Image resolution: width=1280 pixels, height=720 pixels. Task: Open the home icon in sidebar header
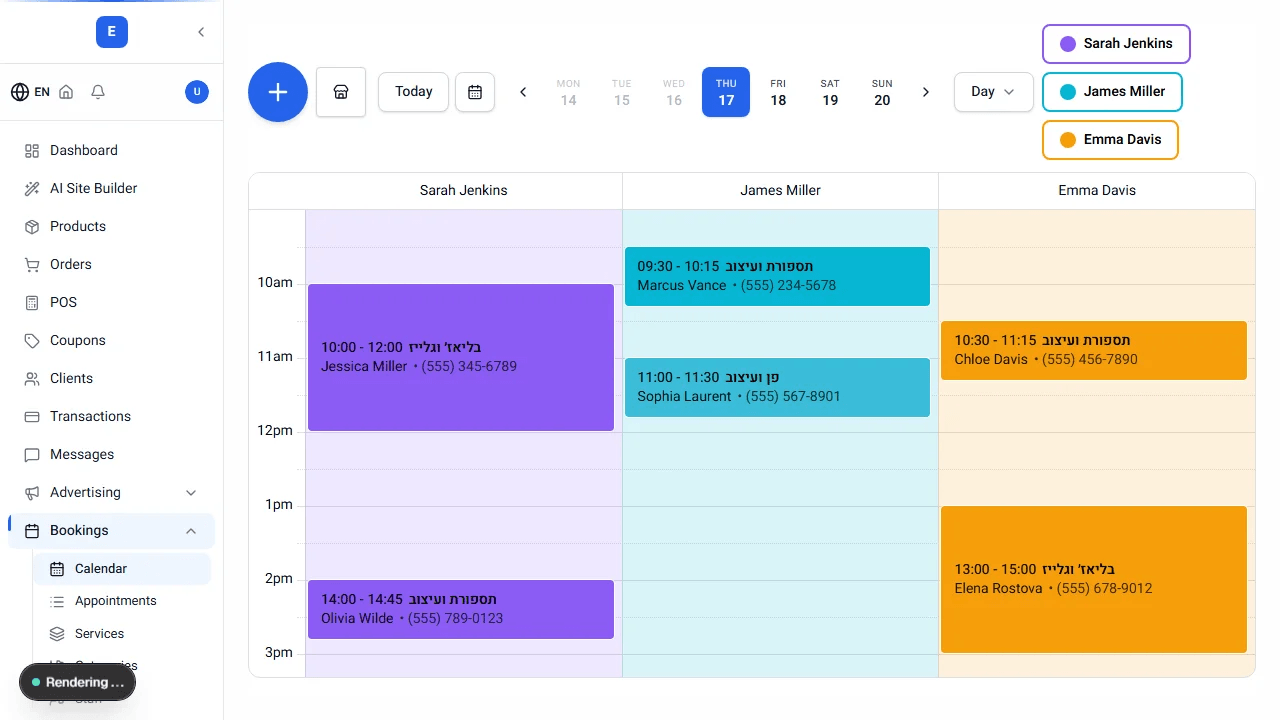(66, 92)
